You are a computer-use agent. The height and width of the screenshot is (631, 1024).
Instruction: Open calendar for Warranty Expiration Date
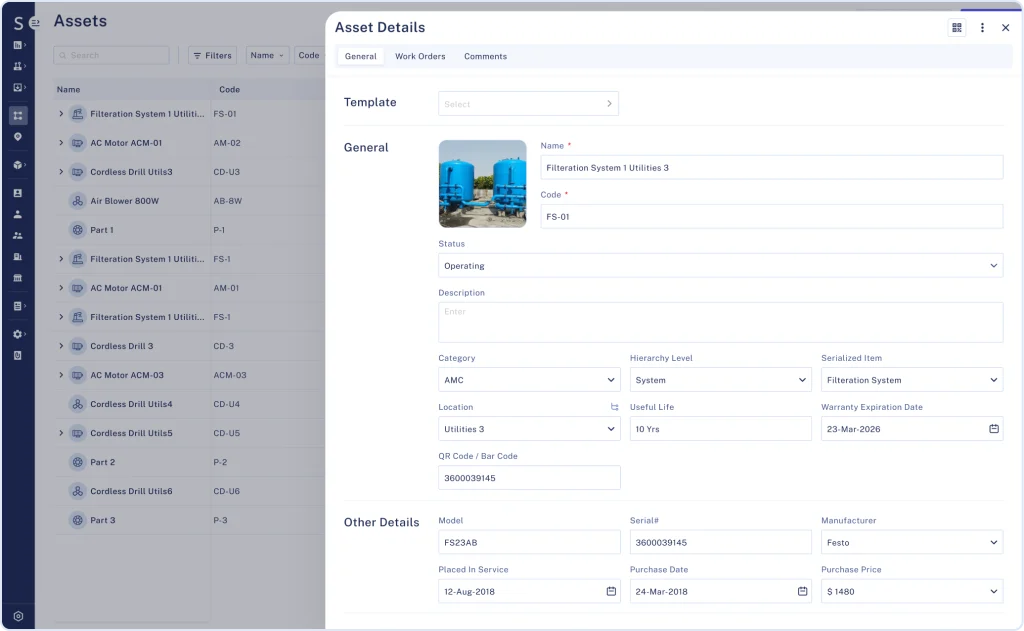pos(994,429)
